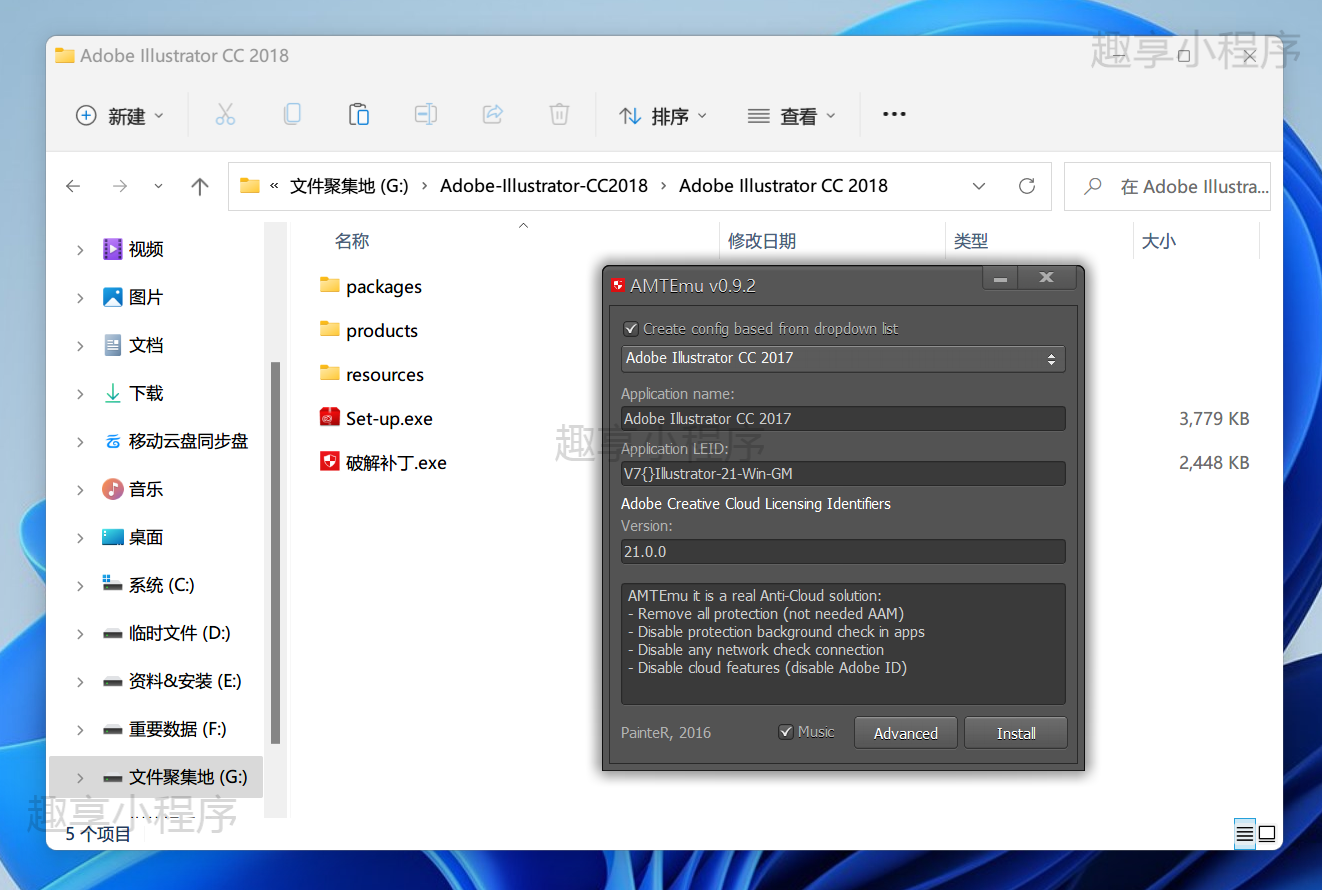The height and width of the screenshot is (890, 1322).
Task: Open the 新建 new item dropdown
Action: (120, 116)
